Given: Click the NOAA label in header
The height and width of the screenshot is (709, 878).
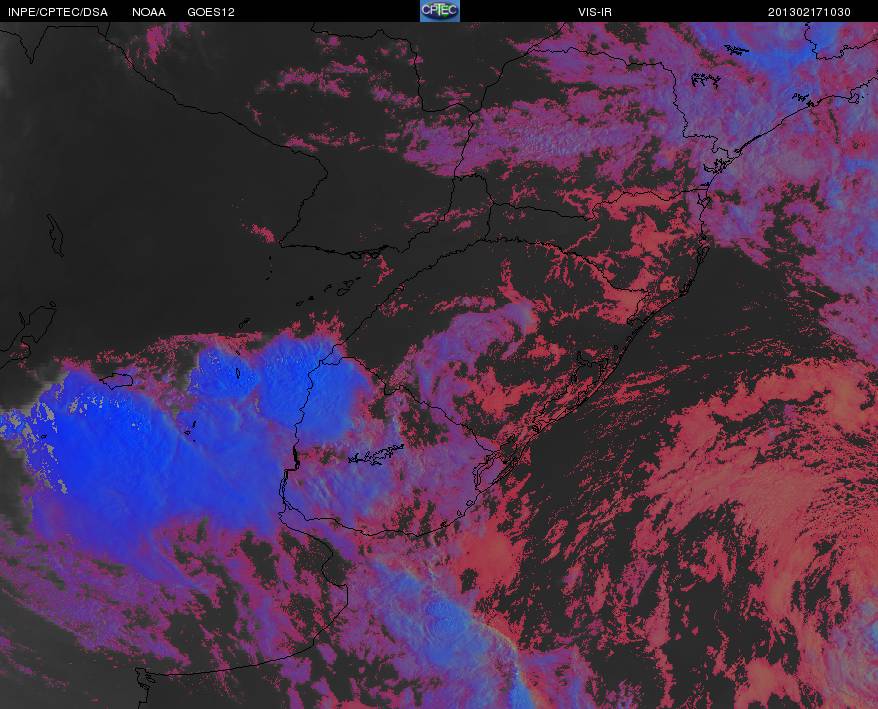Looking at the screenshot, I should tap(149, 12).
